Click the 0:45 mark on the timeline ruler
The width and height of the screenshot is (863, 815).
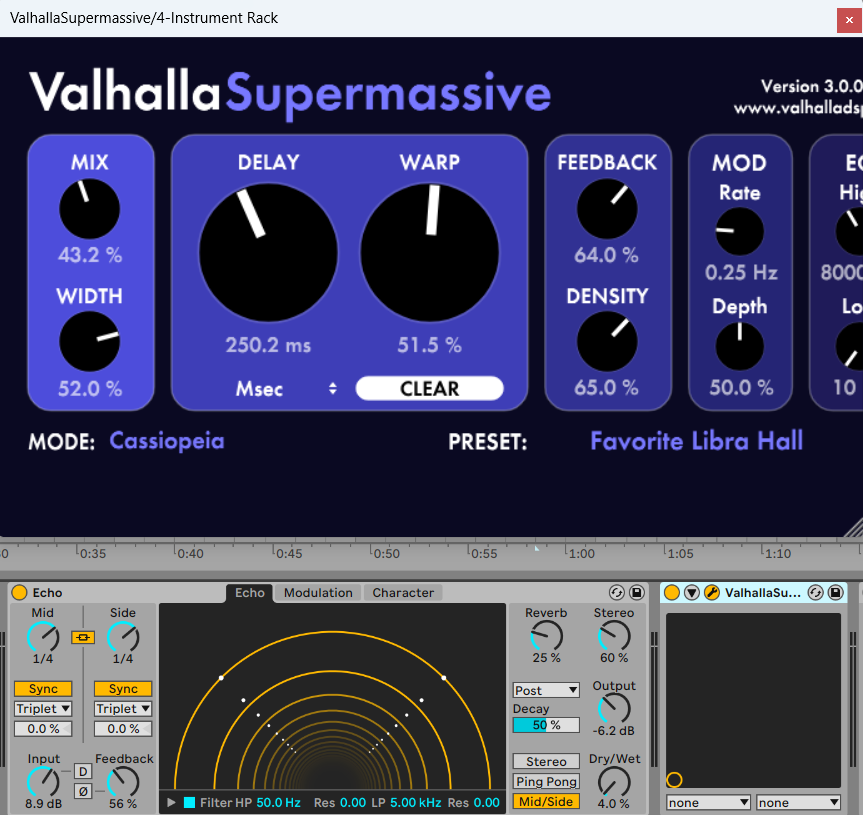pyautogui.click(x=289, y=553)
